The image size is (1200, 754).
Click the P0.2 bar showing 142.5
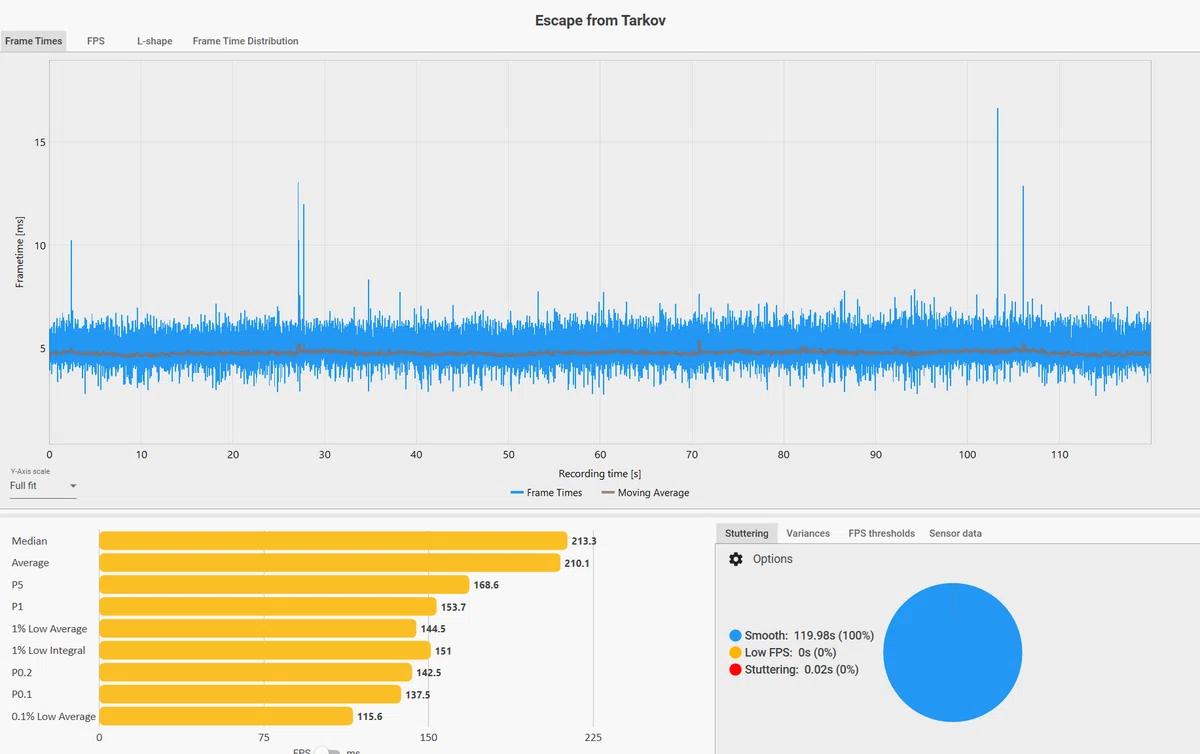coord(255,673)
